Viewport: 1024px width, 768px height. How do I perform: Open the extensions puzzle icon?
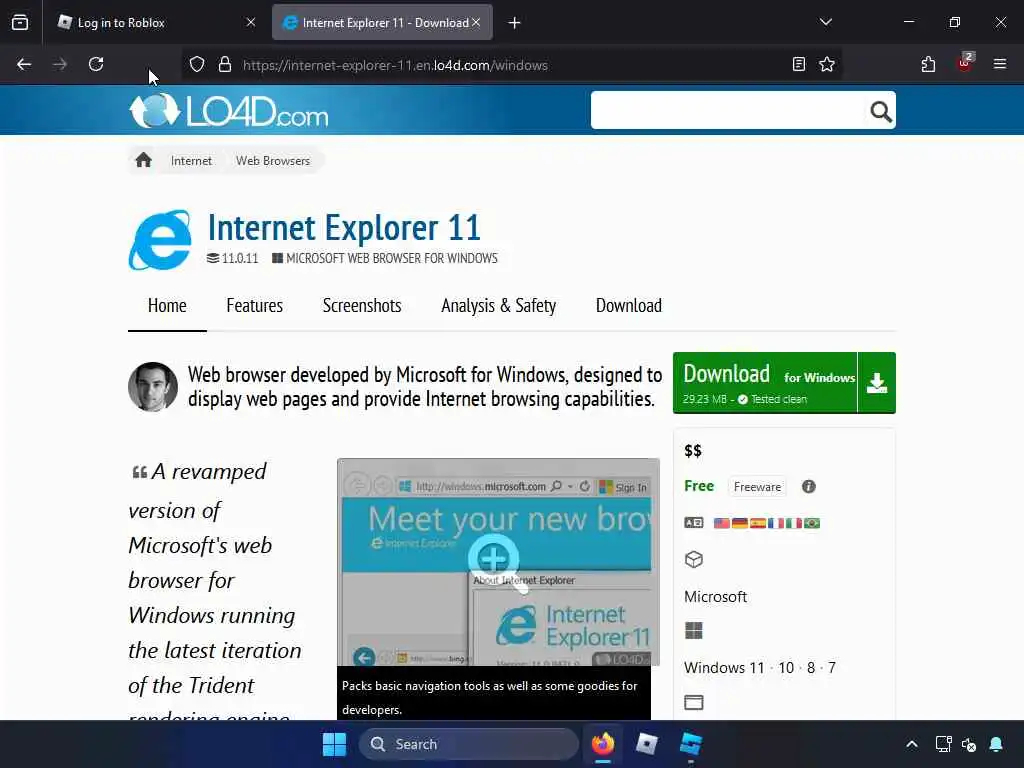click(x=928, y=64)
